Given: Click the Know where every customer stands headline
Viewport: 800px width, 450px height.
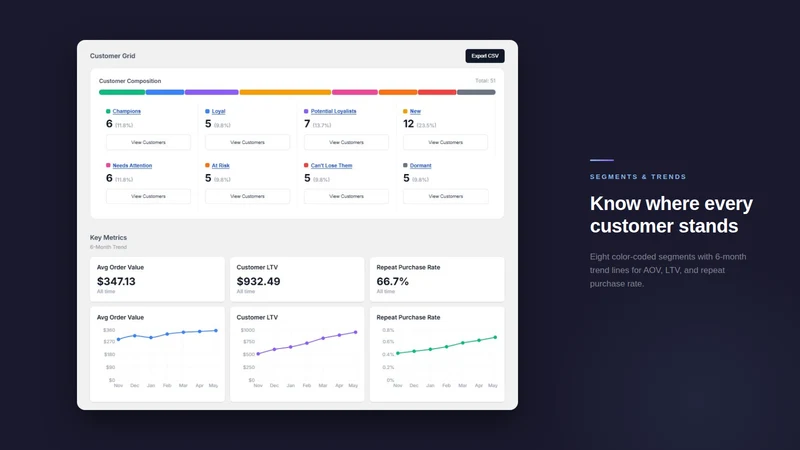Looking at the screenshot, I should click(671, 215).
